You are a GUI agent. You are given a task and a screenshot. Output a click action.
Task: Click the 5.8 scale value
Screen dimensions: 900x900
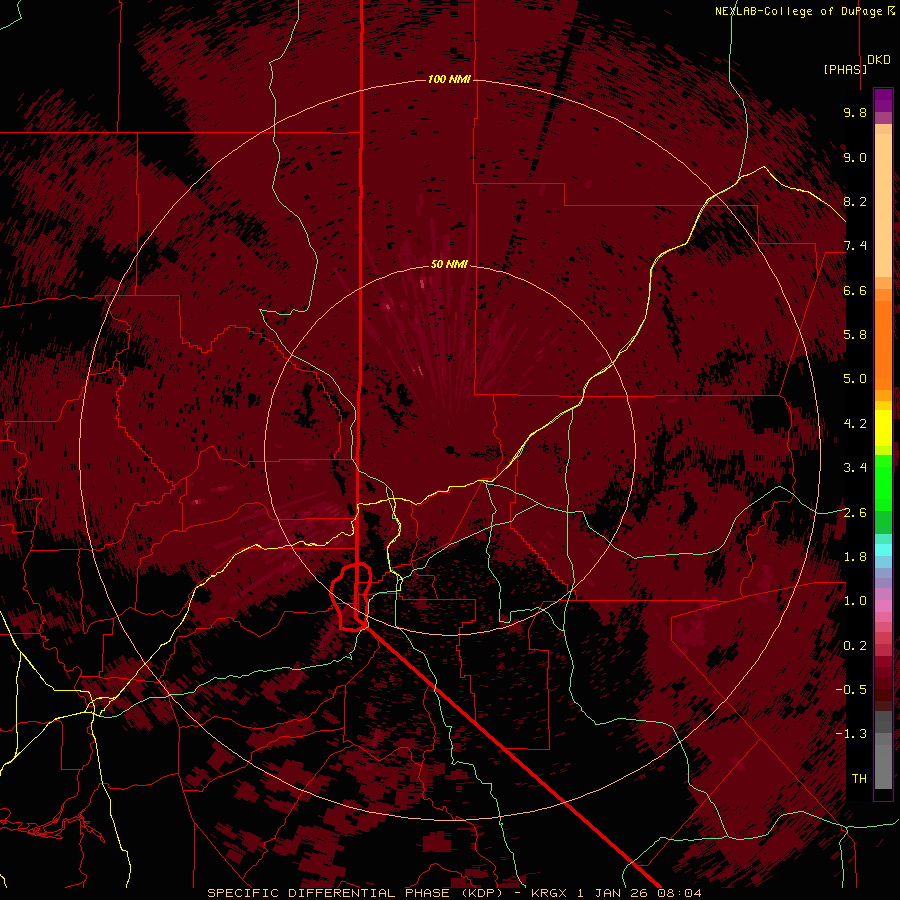click(x=855, y=335)
